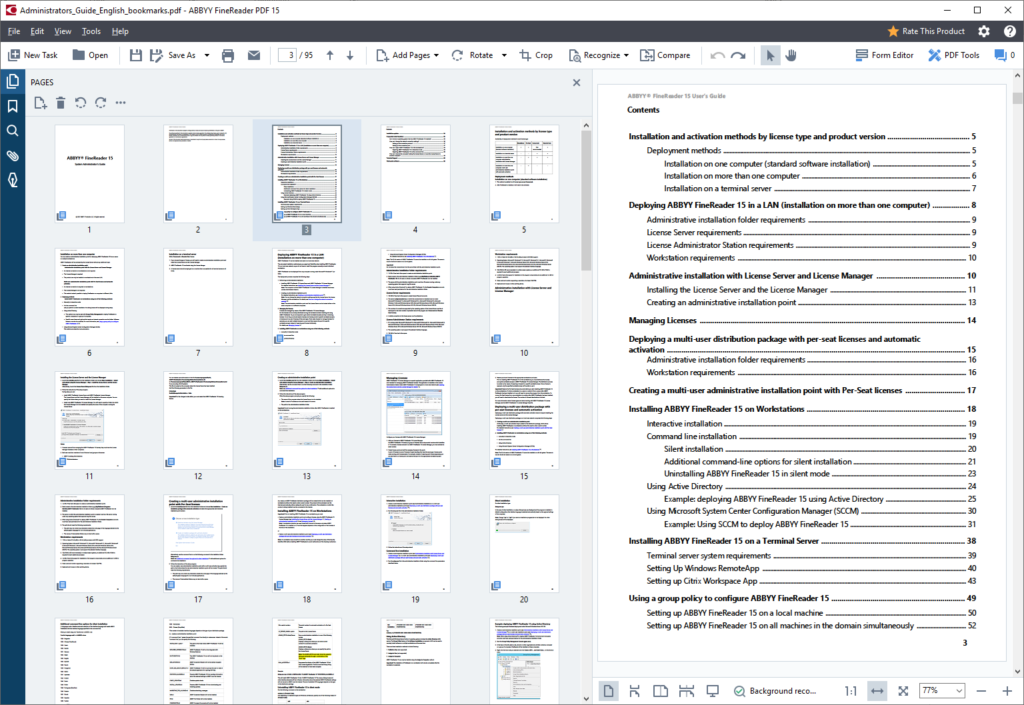Rotate selected page right in Pages panel
This screenshot has height=705, width=1024.
tap(101, 102)
